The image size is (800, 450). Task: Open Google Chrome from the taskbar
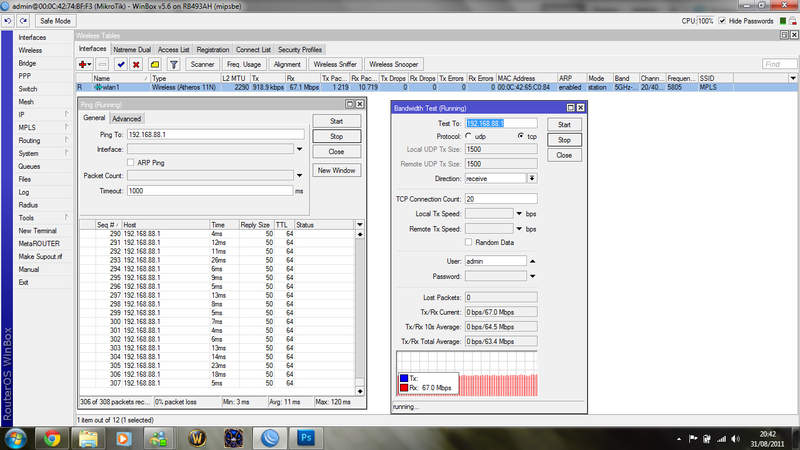point(52,437)
